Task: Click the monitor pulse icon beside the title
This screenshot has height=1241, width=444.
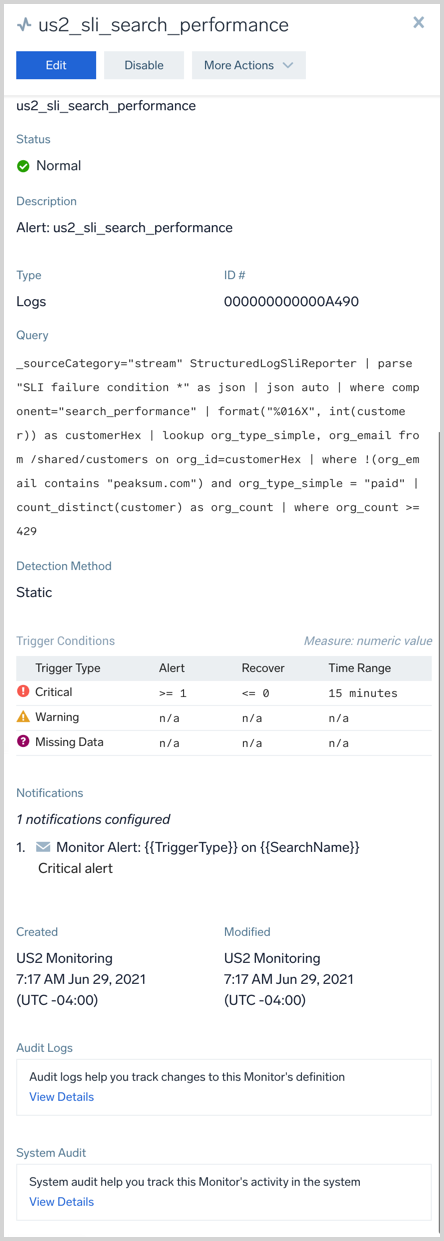Action: tap(24, 25)
